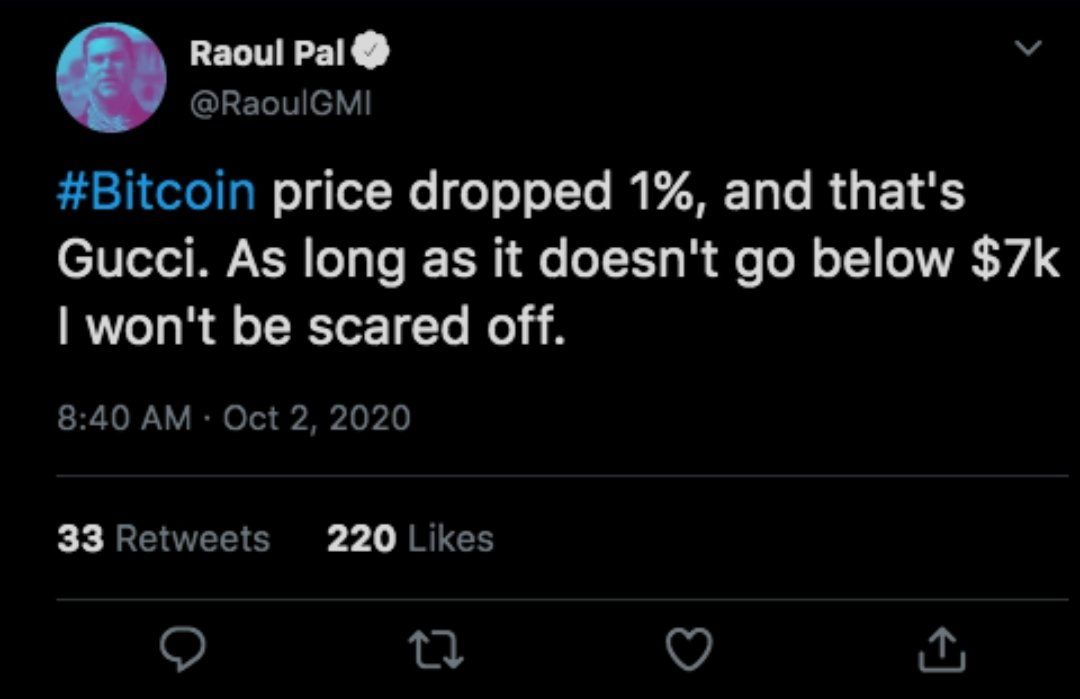Viewport: 1080px width, 699px height.
Task: Expand the tweet options chevron
Action: point(1028,48)
